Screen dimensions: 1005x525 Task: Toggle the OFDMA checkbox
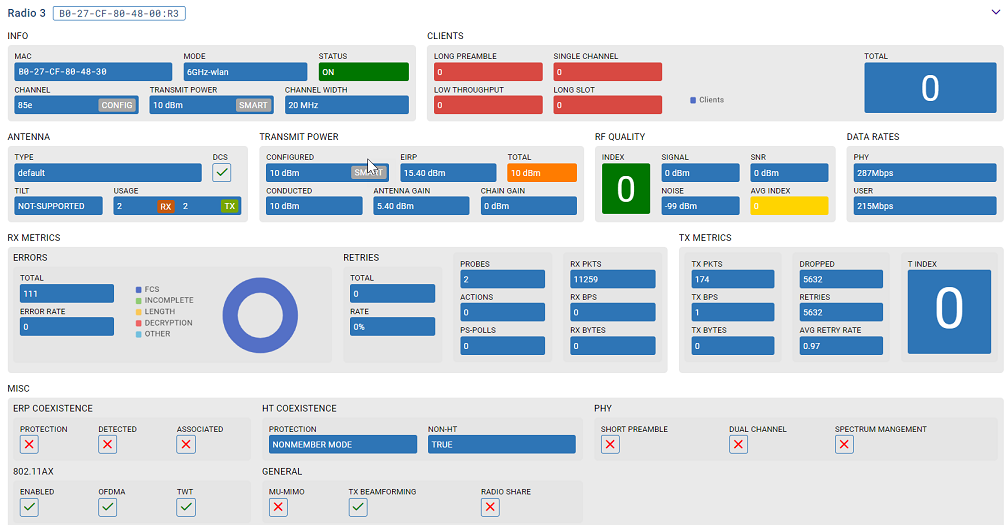point(108,507)
